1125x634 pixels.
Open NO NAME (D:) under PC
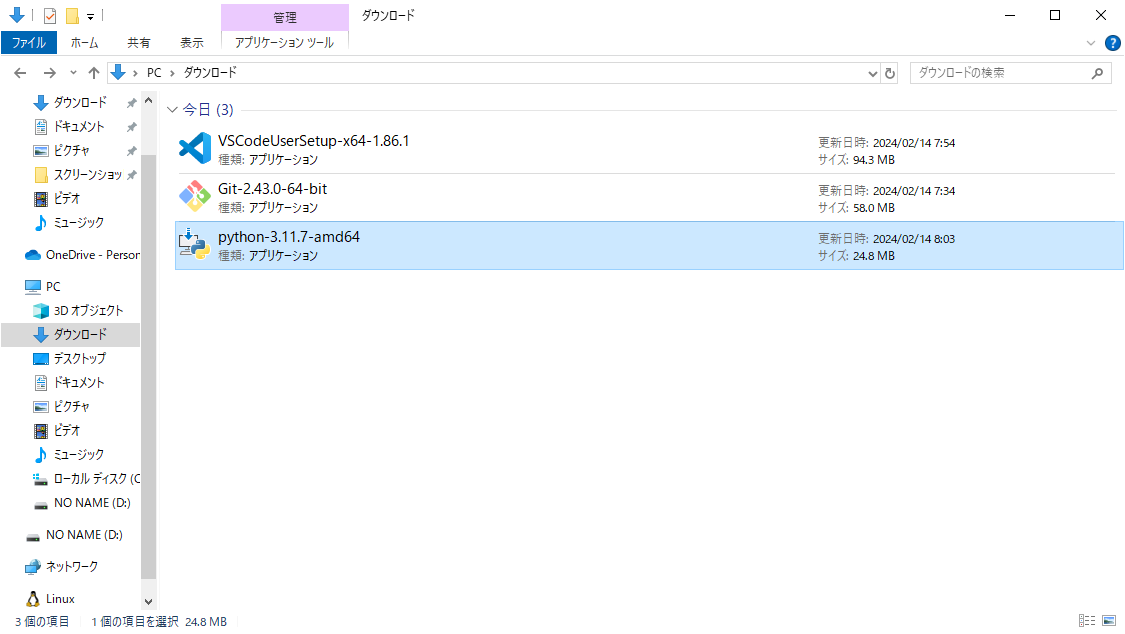point(92,503)
